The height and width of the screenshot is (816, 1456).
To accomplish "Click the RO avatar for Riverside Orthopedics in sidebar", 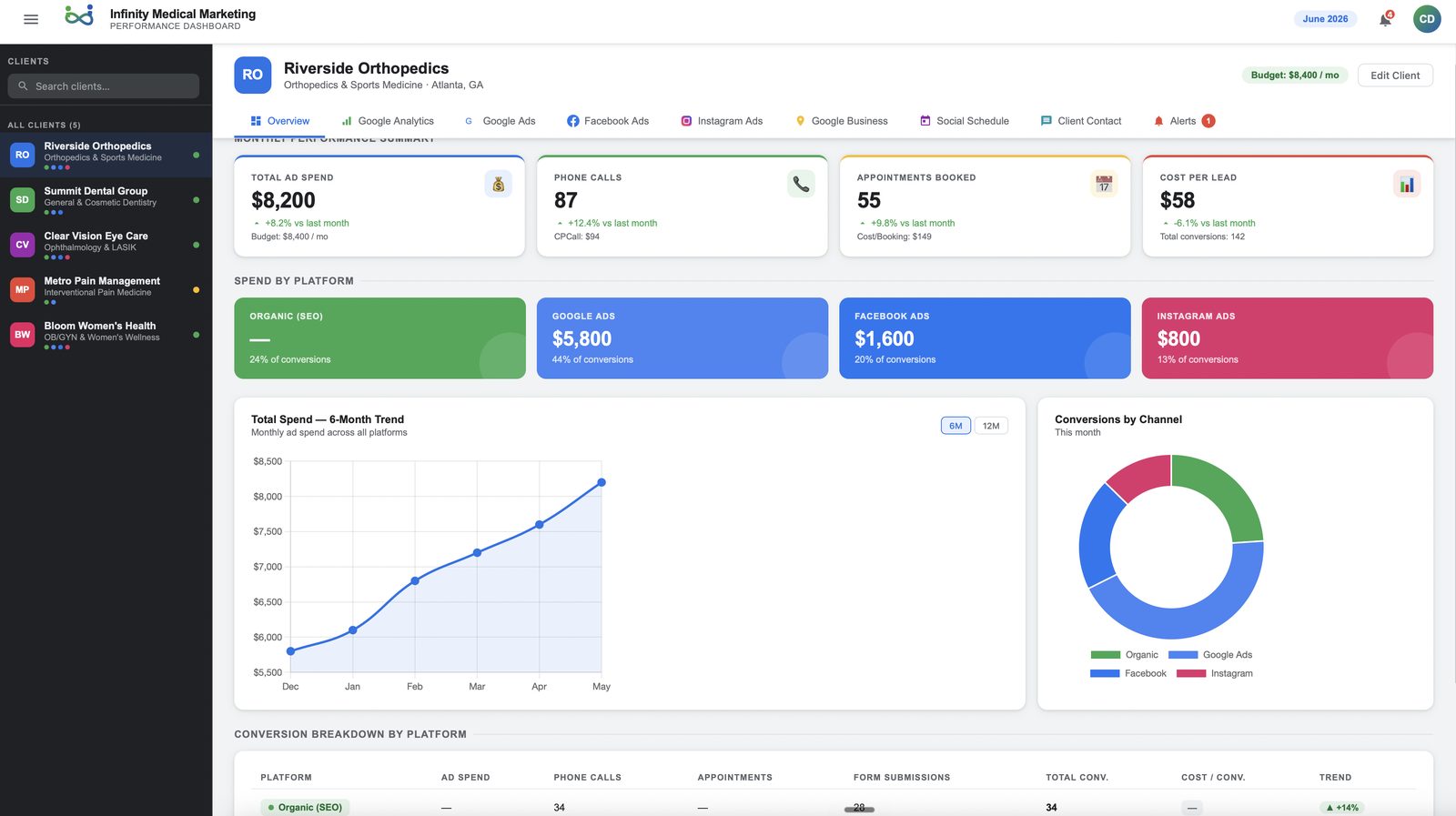I will point(23,155).
